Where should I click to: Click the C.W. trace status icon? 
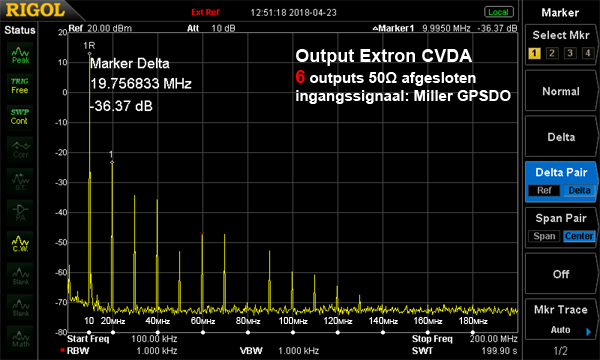tap(20, 244)
